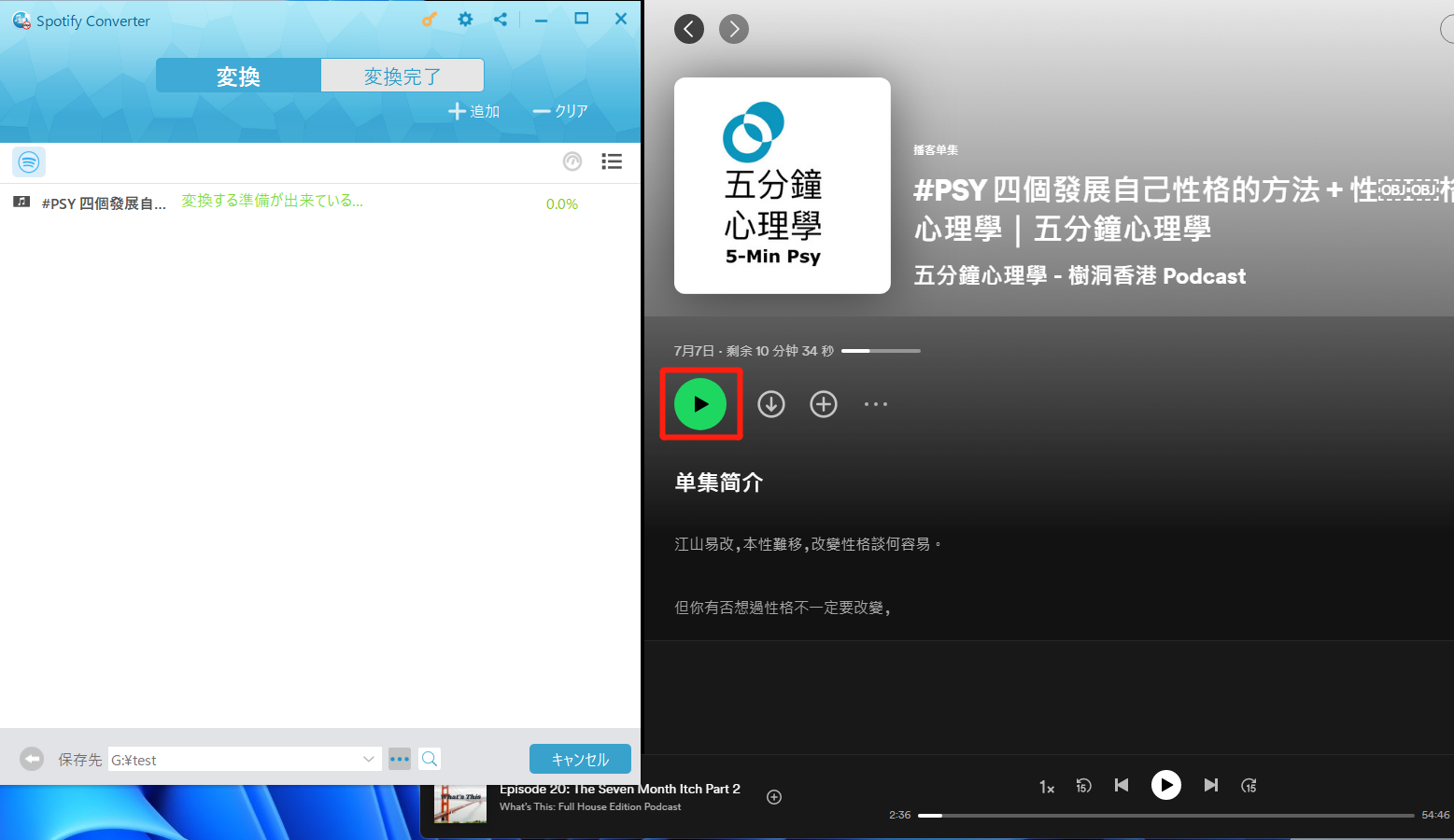
Task: Close the Spotify Converter window
Action: (621, 19)
